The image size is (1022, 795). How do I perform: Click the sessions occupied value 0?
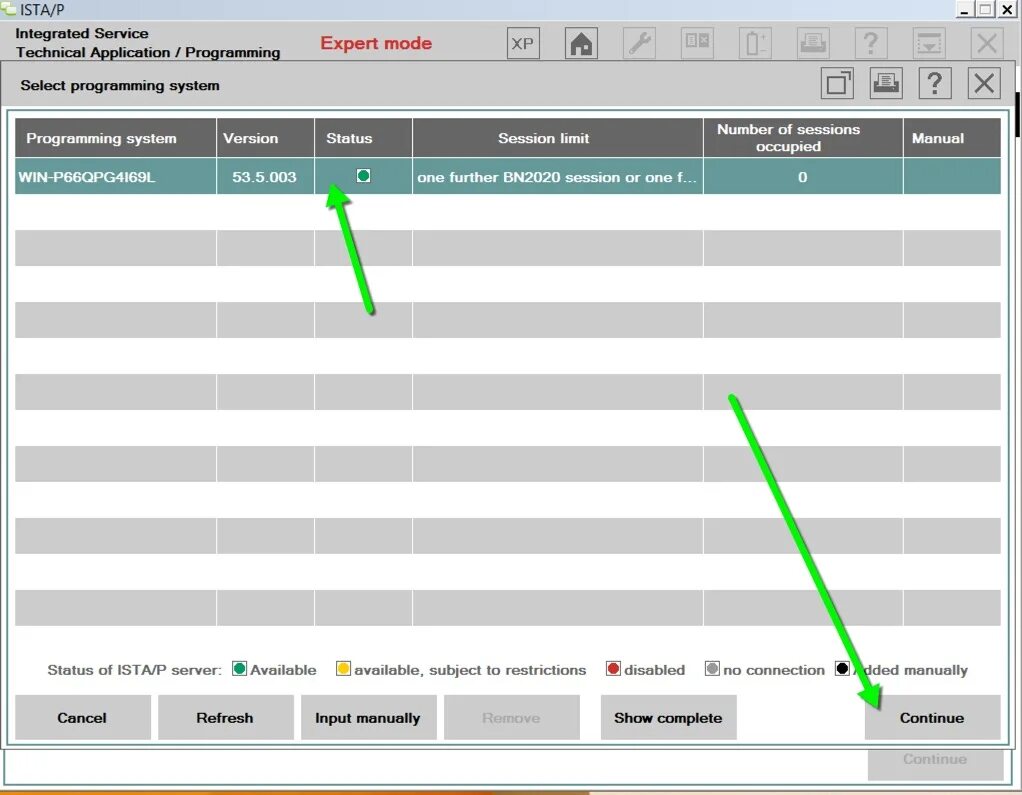tap(802, 177)
